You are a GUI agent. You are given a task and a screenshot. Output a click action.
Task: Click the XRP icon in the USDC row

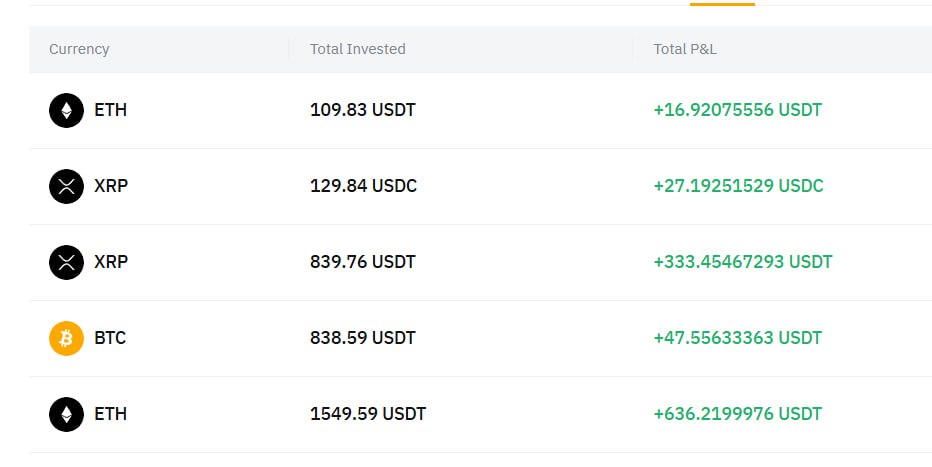[x=66, y=187]
